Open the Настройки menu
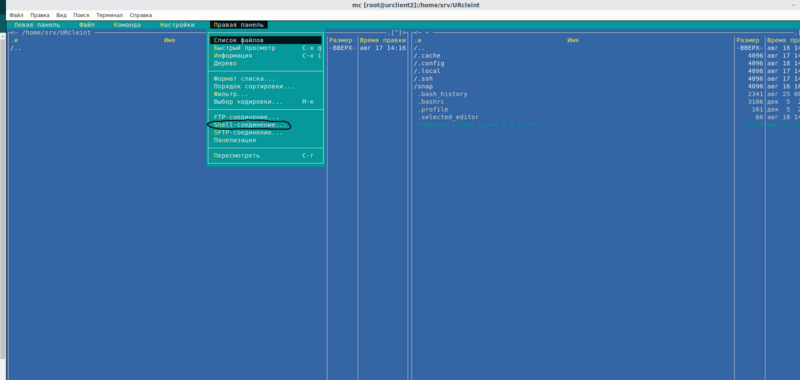 [177, 25]
